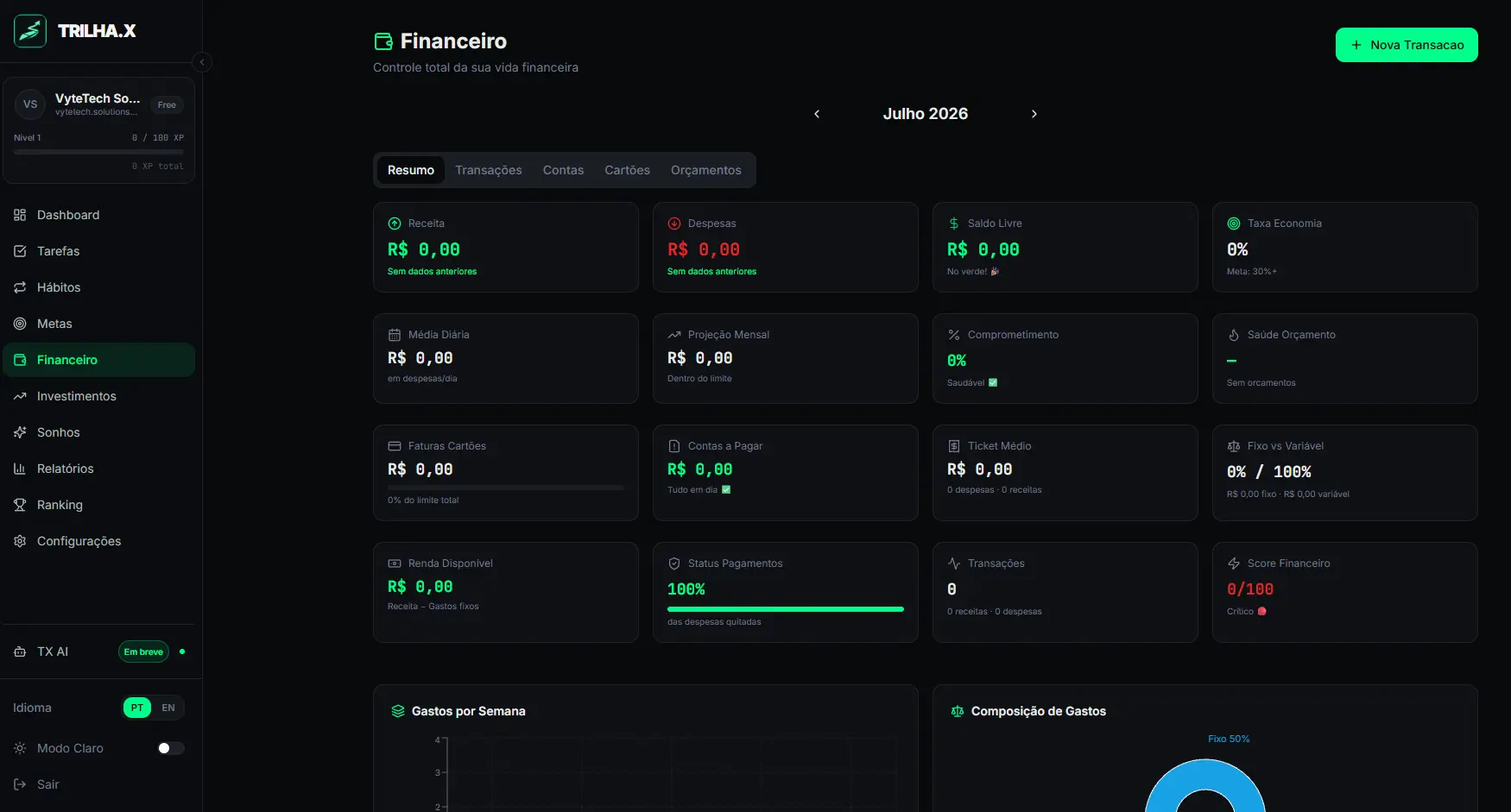The height and width of the screenshot is (812, 1511).
Task: Click the VS profile avatar
Action: [30, 104]
